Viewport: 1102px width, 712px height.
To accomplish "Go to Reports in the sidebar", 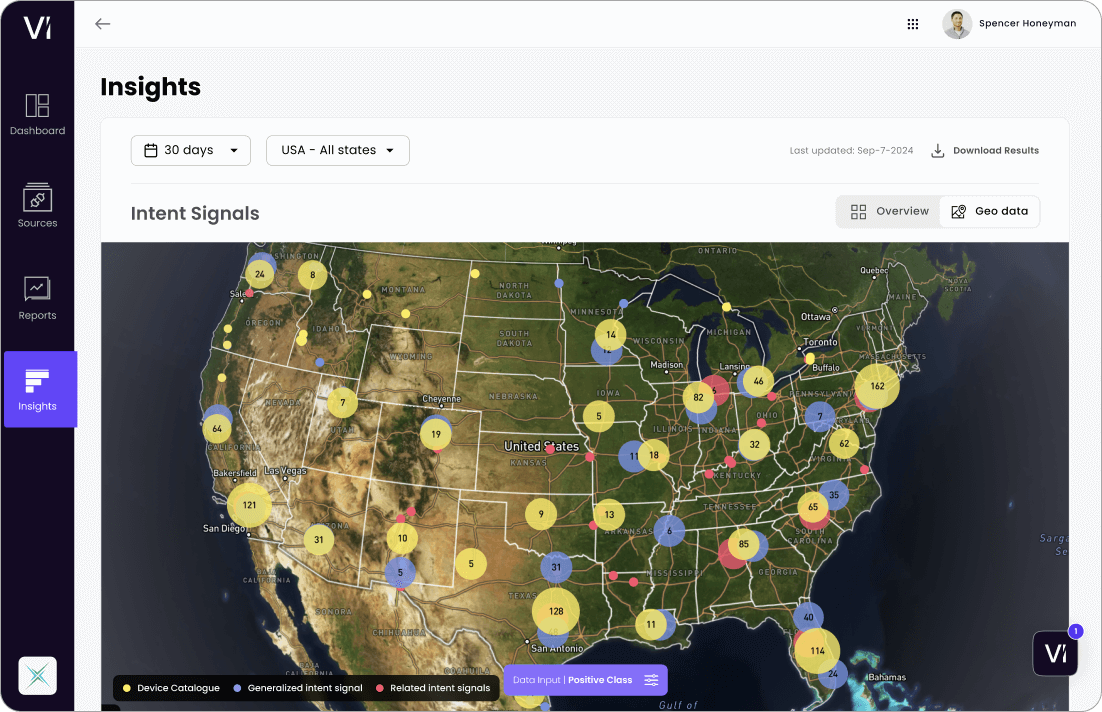I will coord(37,298).
